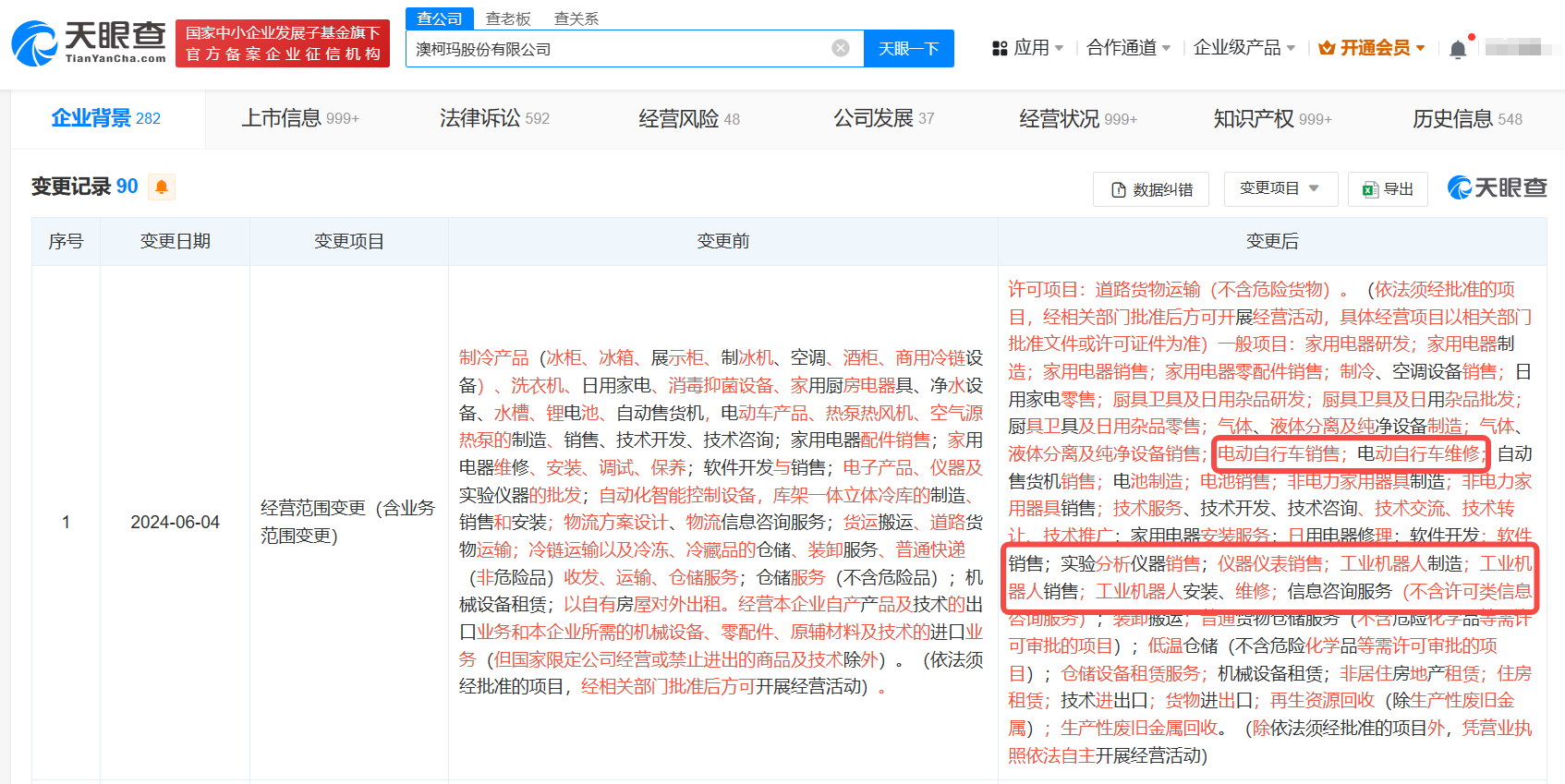Click the 天眼查 watermark logo above the table
Viewport: 1565px width, 784px height.
1497,187
